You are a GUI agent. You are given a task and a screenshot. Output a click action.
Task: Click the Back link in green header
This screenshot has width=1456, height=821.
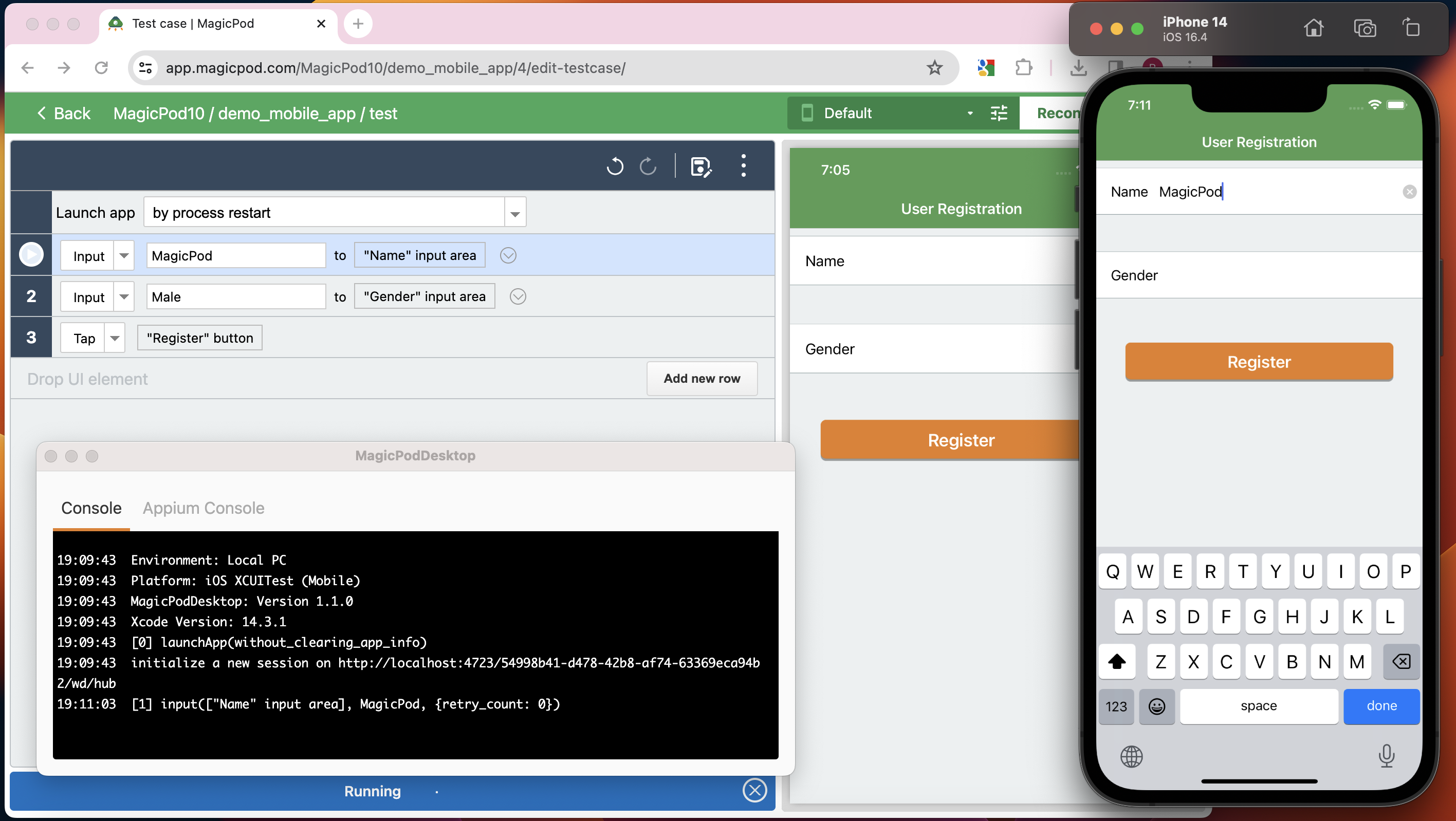coord(63,113)
